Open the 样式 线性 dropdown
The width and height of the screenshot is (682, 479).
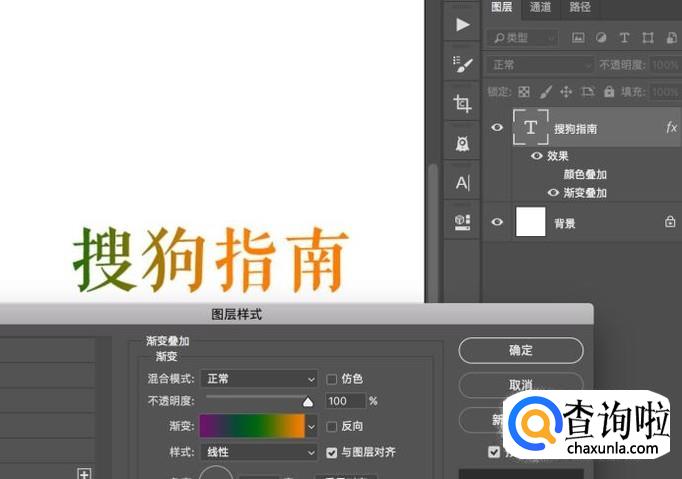coord(259,452)
